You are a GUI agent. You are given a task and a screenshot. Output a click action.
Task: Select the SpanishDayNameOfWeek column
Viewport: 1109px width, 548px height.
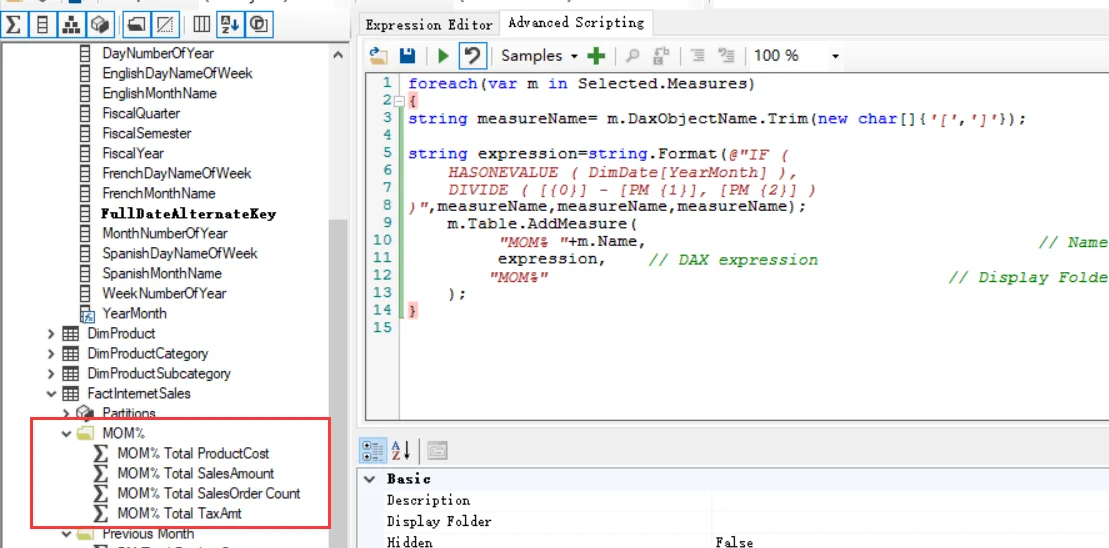180,253
